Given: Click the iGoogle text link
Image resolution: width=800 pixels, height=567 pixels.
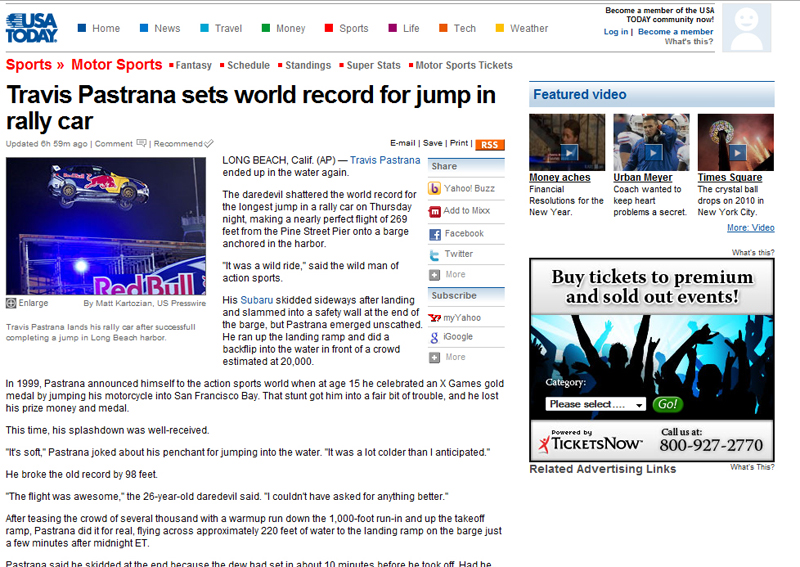Looking at the screenshot, I should [458, 337].
